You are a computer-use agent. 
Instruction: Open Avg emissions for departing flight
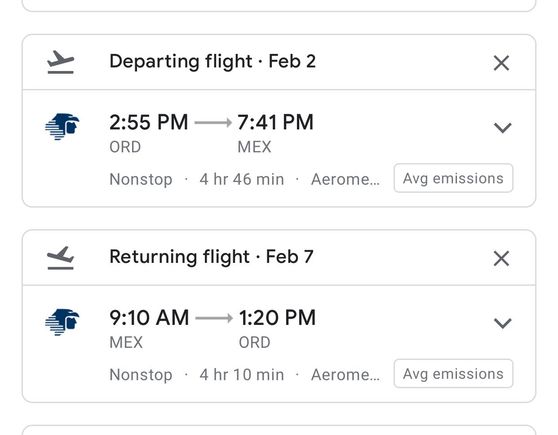click(453, 178)
